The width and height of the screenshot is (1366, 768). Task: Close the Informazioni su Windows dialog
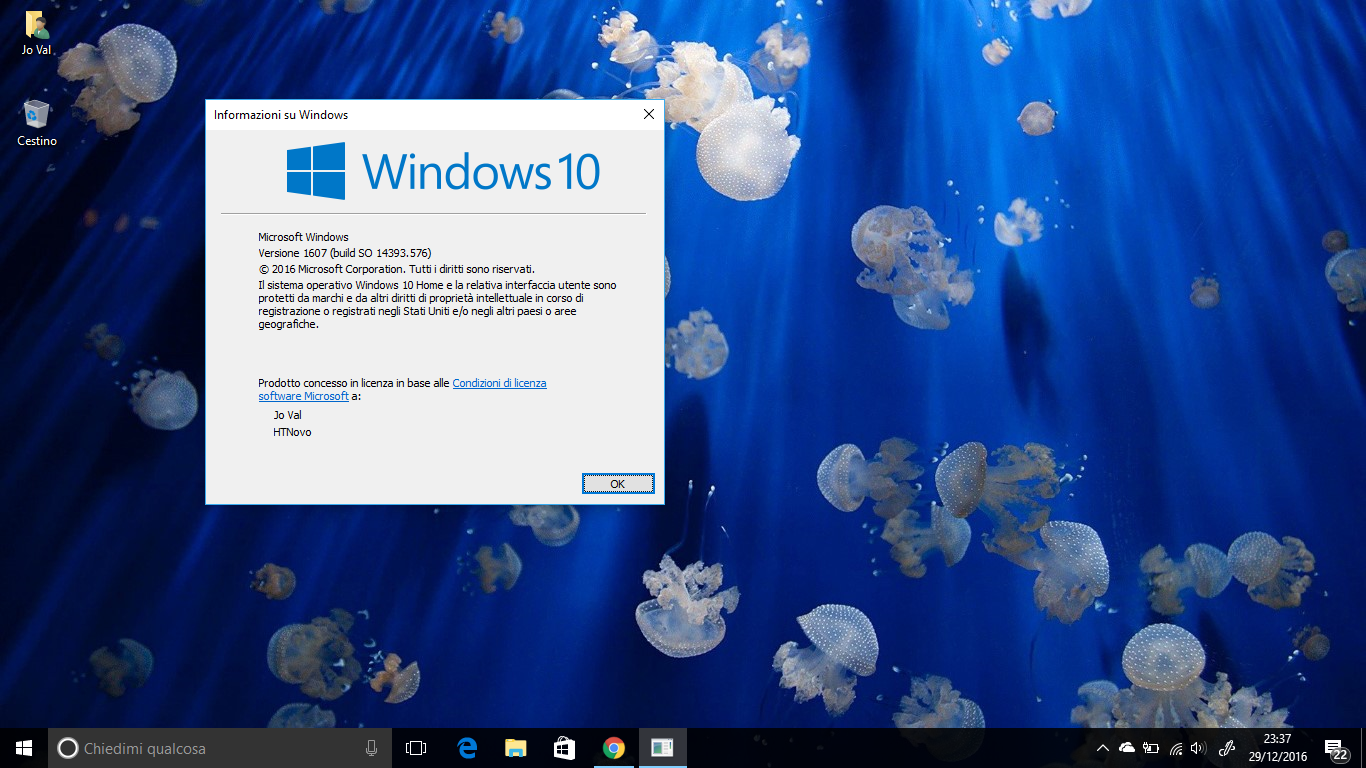click(649, 115)
